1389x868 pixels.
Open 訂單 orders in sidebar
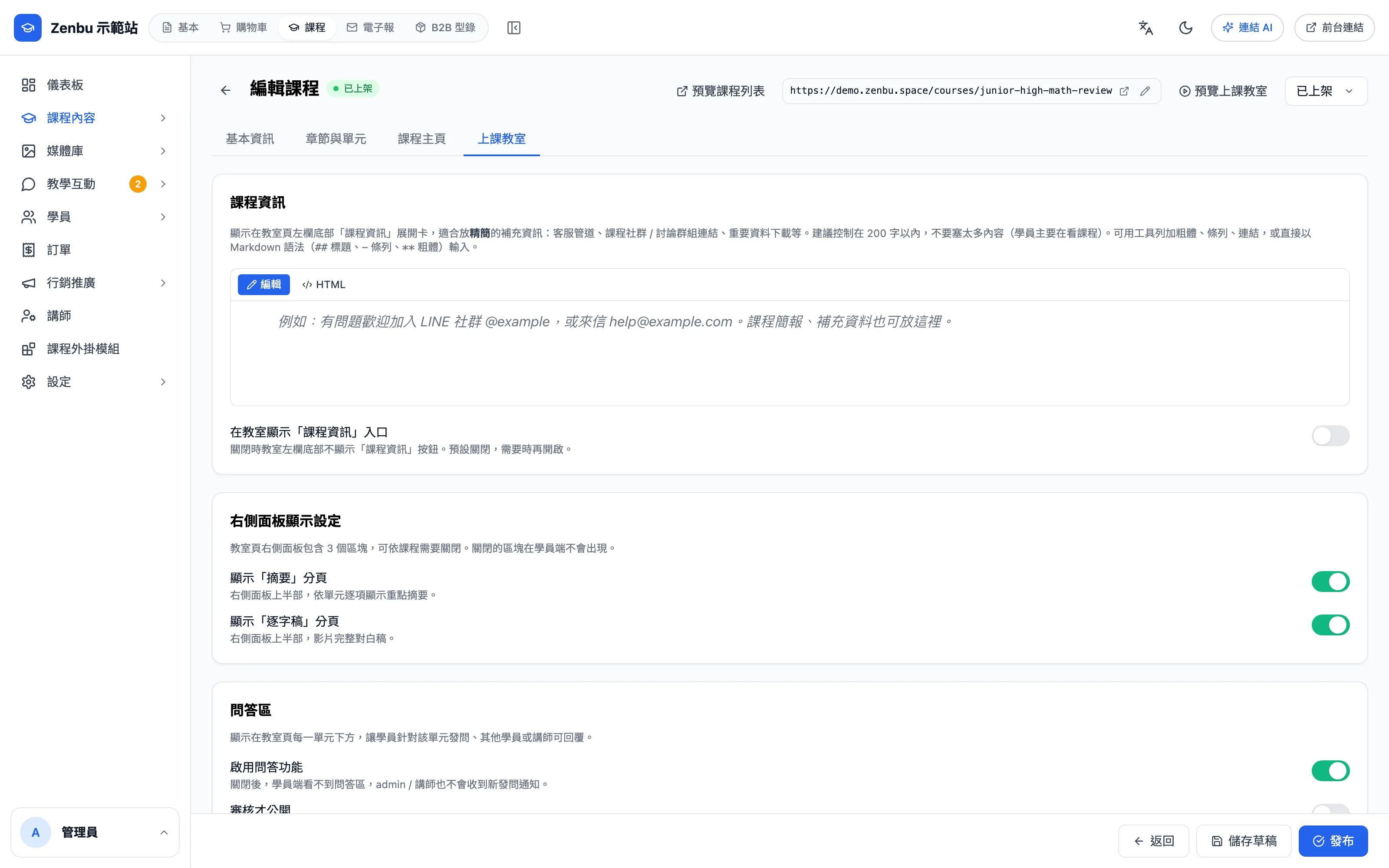point(95,250)
